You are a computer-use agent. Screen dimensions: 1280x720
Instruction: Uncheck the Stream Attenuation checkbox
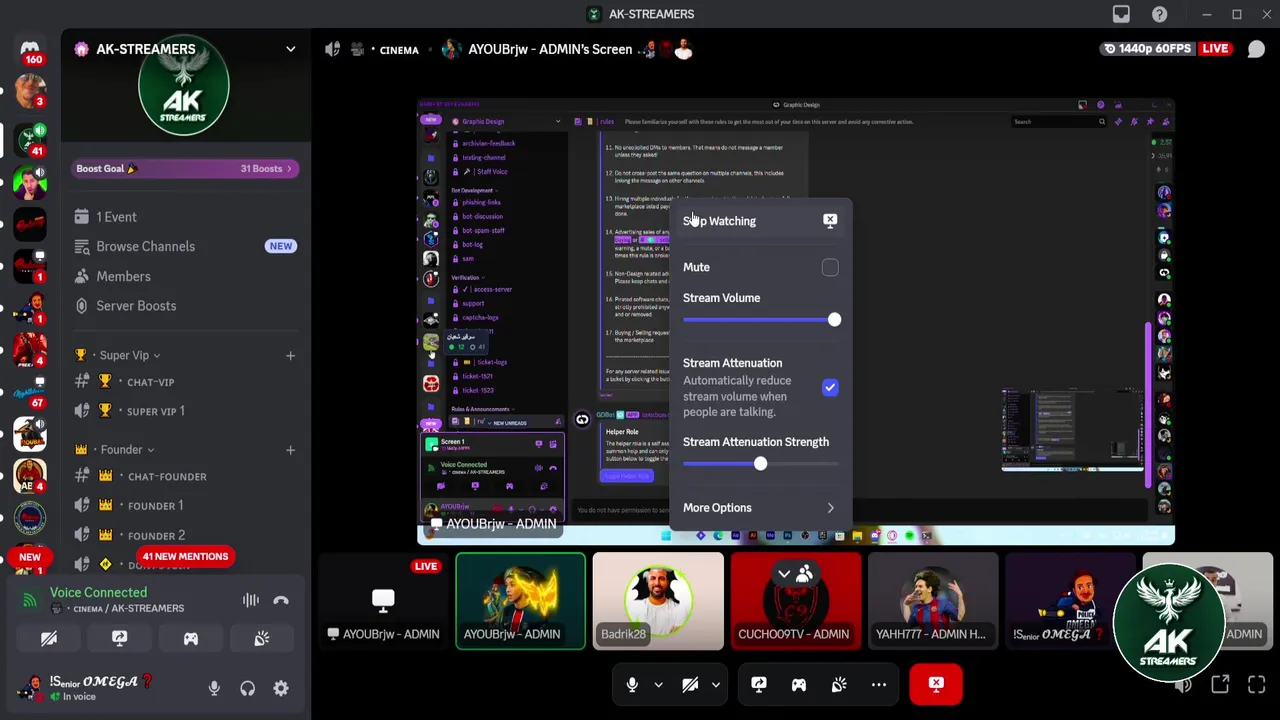click(x=830, y=387)
